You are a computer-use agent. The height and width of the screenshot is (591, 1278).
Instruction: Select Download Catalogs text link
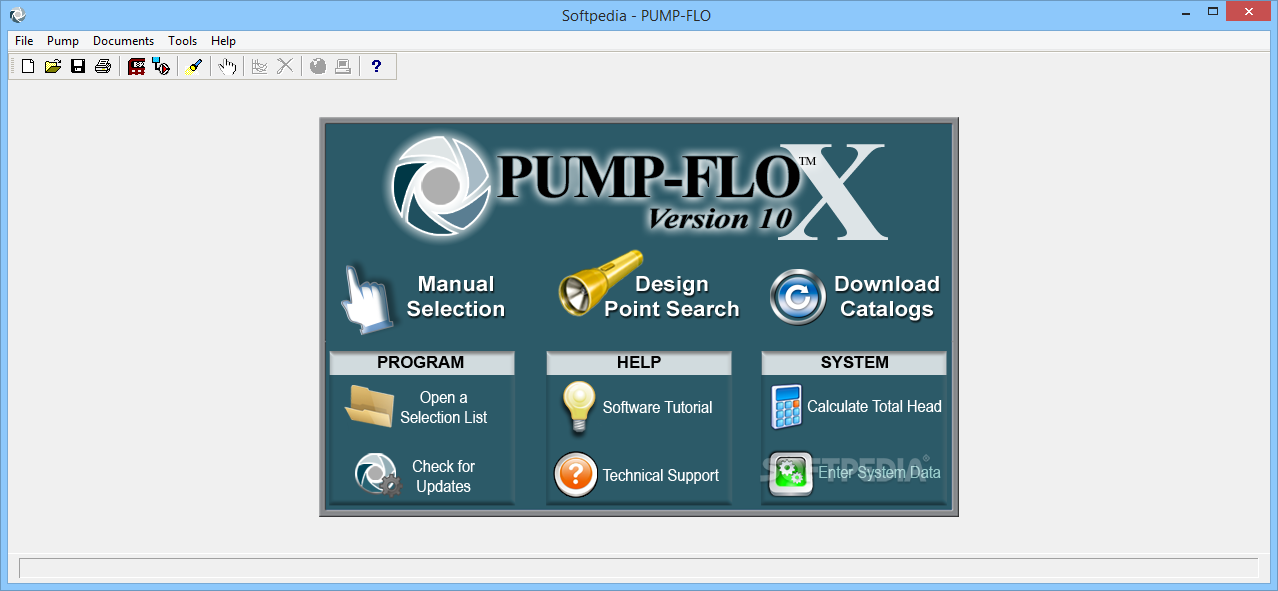pyautogui.click(x=887, y=297)
